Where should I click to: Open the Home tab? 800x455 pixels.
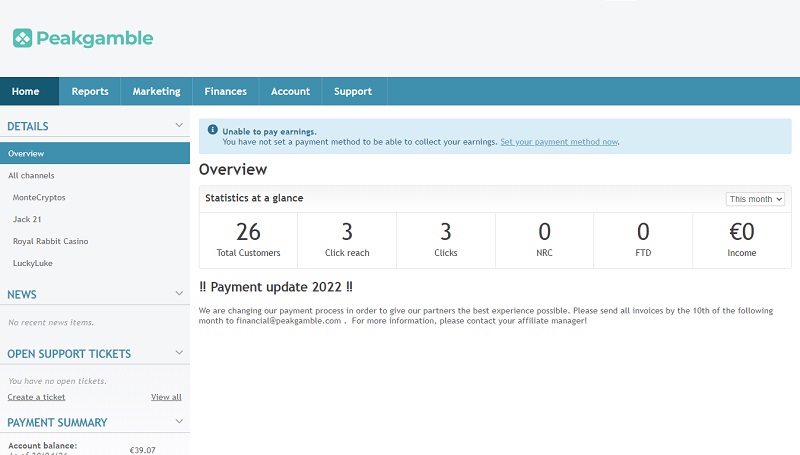29,91
